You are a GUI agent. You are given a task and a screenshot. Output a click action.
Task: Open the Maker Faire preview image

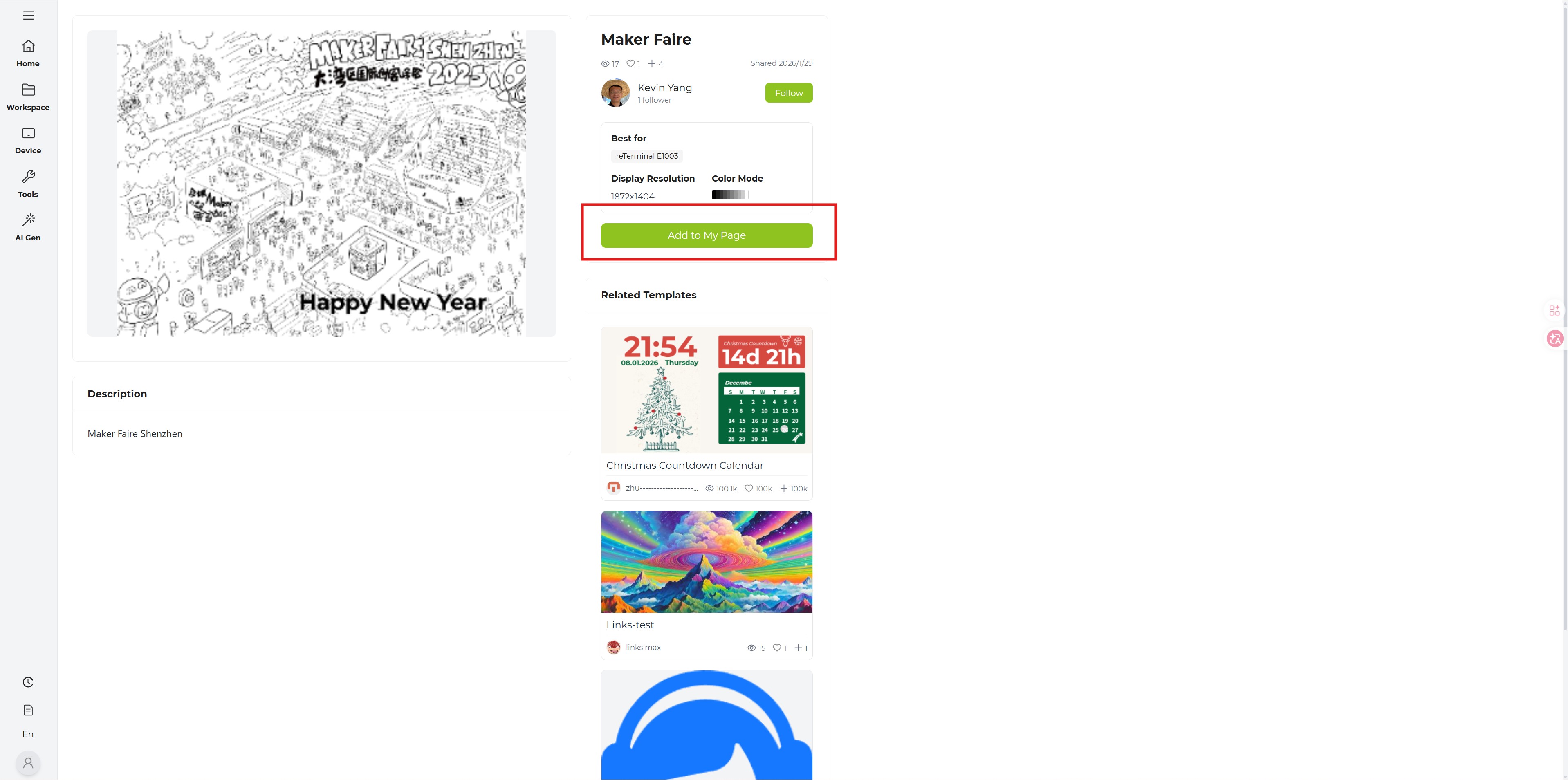321,183
